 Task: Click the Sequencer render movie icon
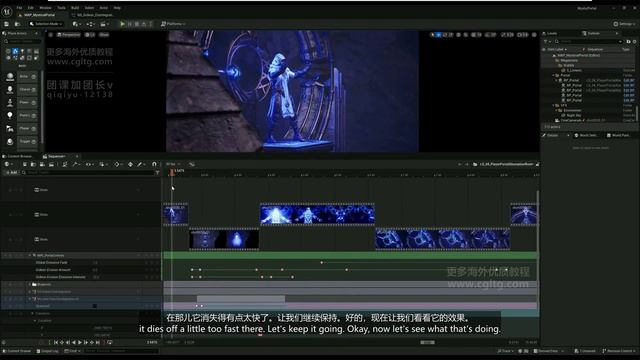(x=51, y=164)
